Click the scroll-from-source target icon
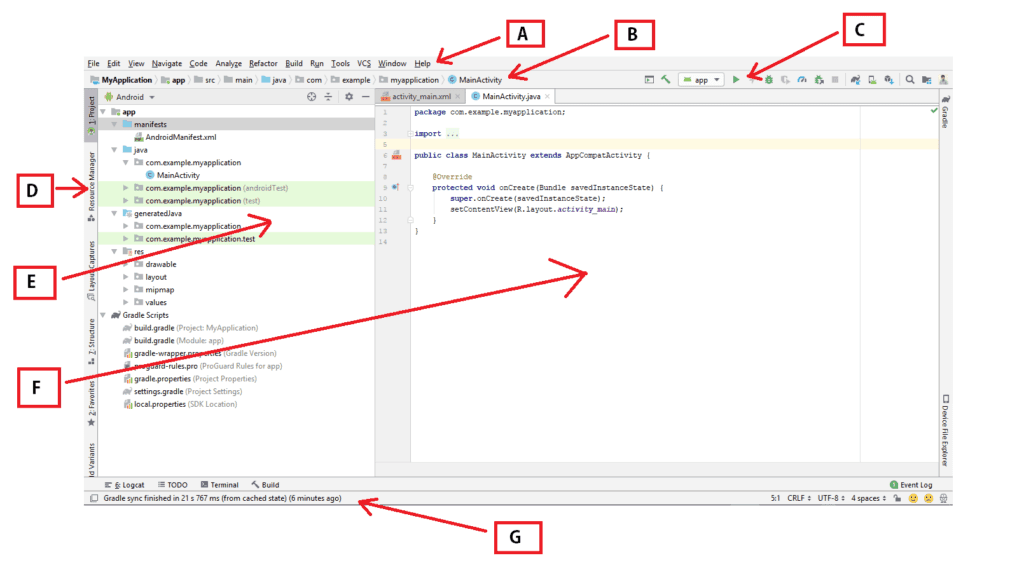 (x=312, y=97)
